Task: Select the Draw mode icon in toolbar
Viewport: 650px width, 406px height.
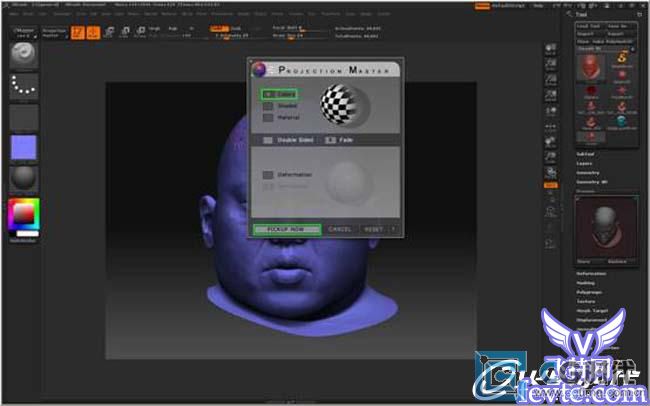Action: (92, 32)
